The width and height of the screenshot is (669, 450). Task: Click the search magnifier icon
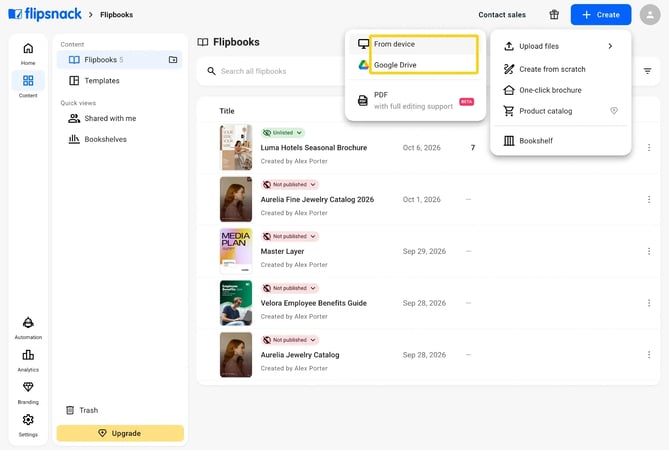[211, 71]
